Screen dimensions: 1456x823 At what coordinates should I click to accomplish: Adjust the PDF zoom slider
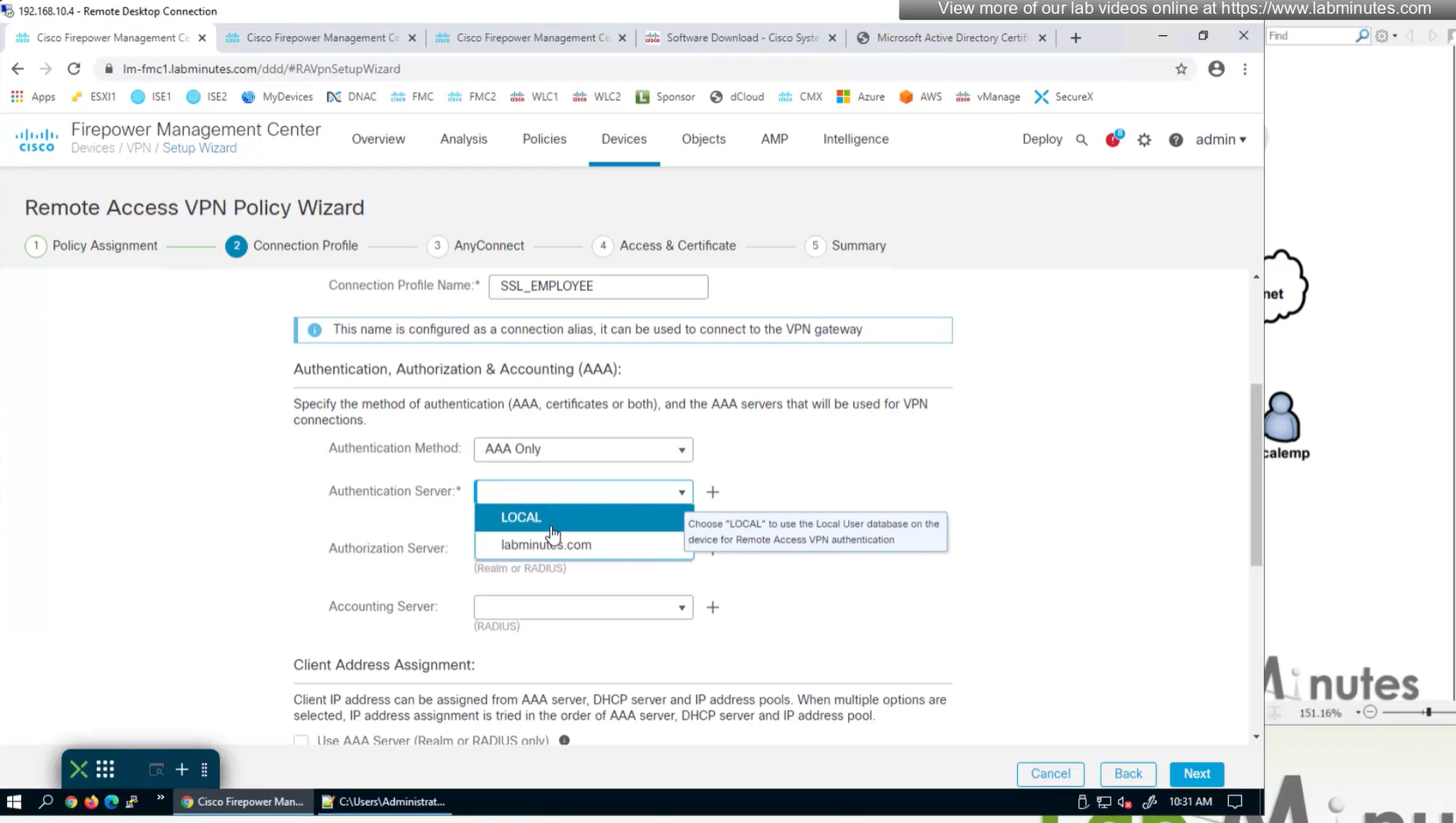pos(1427,713)
